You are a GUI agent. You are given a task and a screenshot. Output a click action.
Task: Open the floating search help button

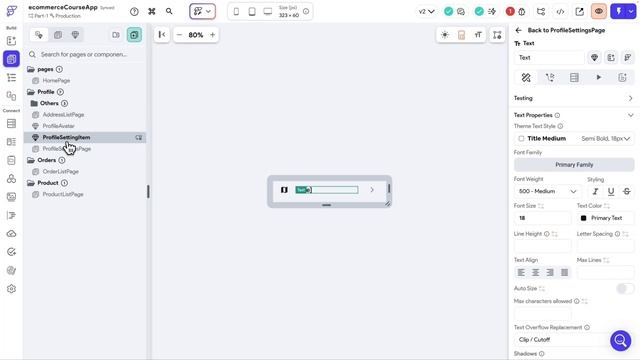pyautogui.click(x=620, y=340)
